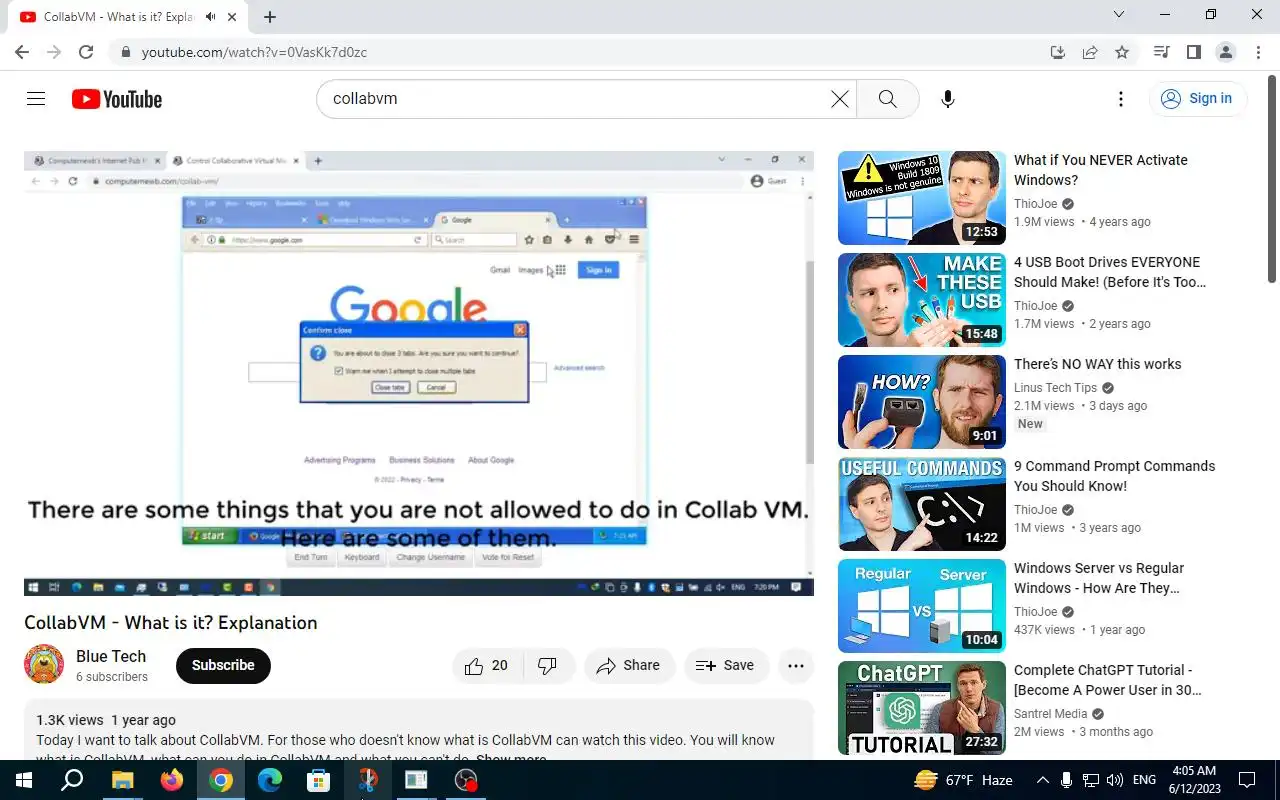Click the lock icon in the address bar
Image resolution: width=1280 pixels, height=800 pixels.
coord(125,52)
